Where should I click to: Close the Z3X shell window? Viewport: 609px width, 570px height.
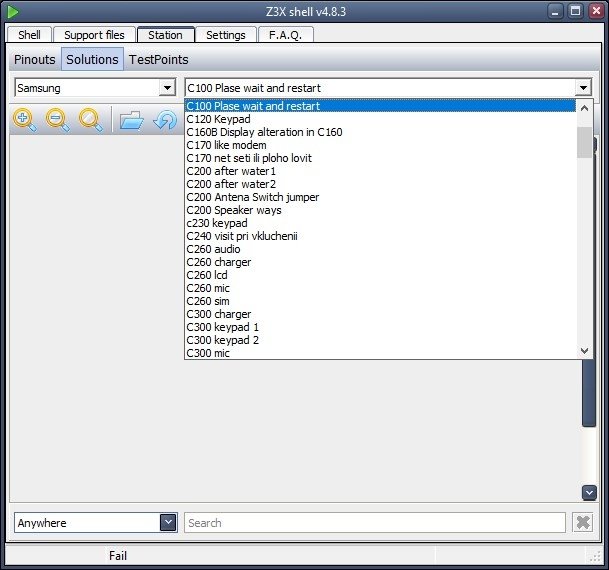pos(596,11)
